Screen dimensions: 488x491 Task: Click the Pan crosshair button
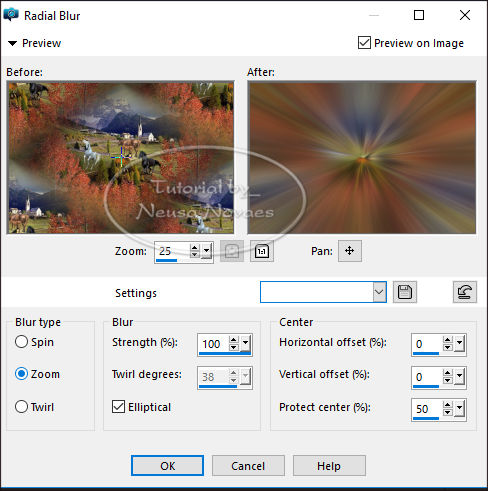349,251
